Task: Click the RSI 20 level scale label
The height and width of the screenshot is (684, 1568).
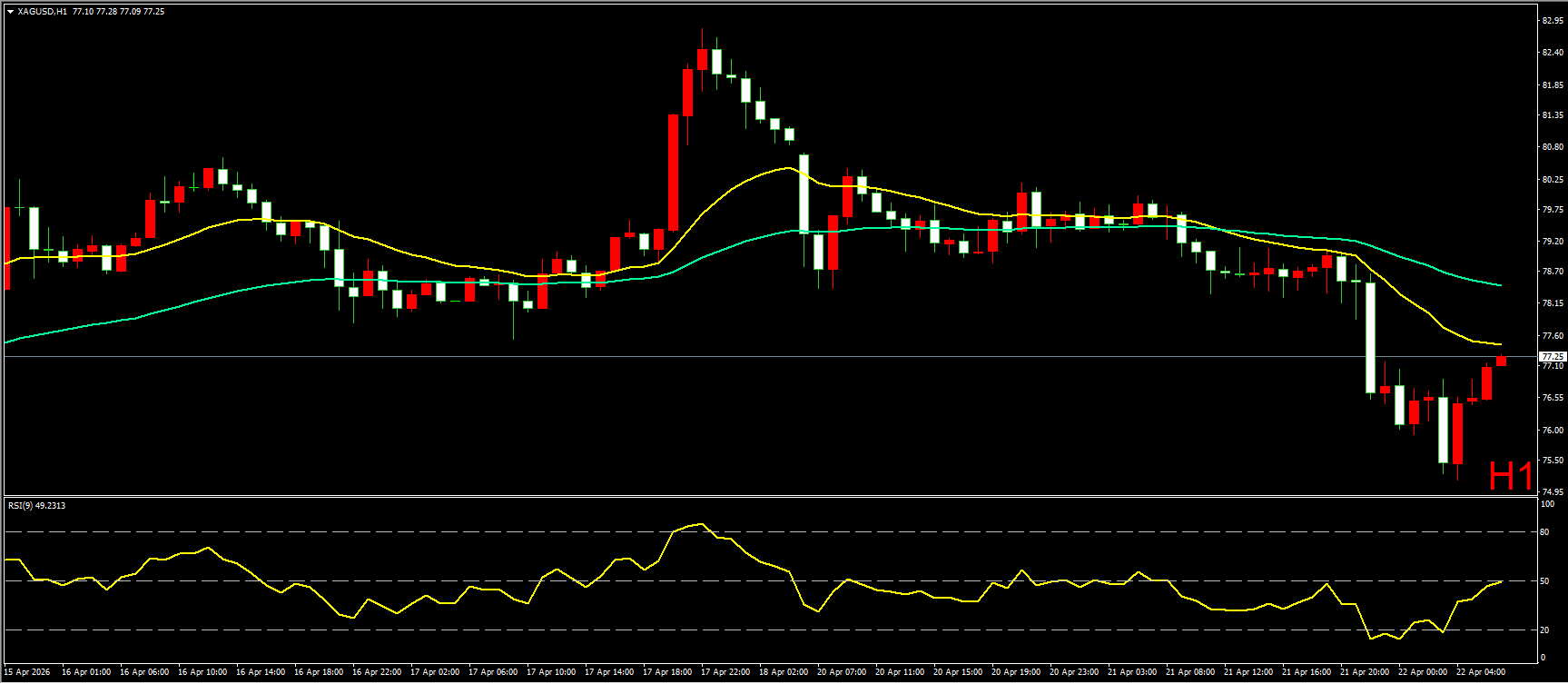Action: coord(1544,629)
